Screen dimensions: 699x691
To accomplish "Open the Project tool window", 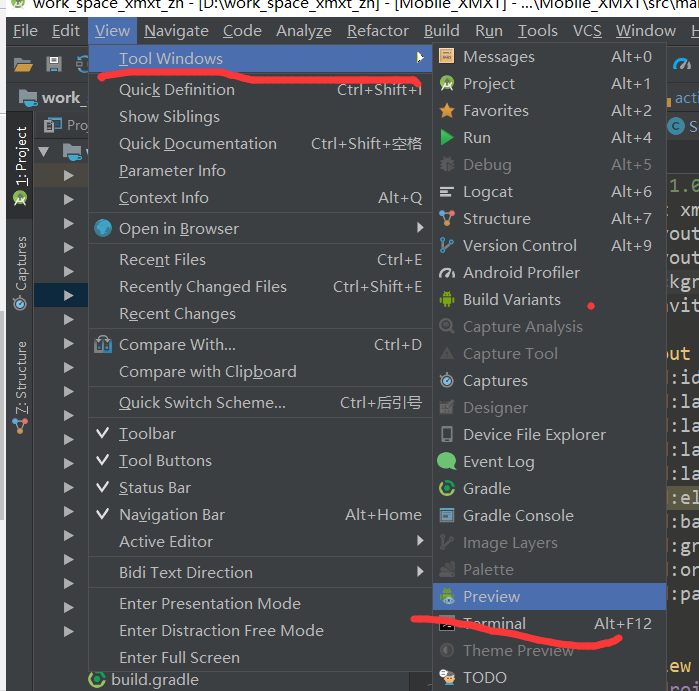I will click(549, 84).
